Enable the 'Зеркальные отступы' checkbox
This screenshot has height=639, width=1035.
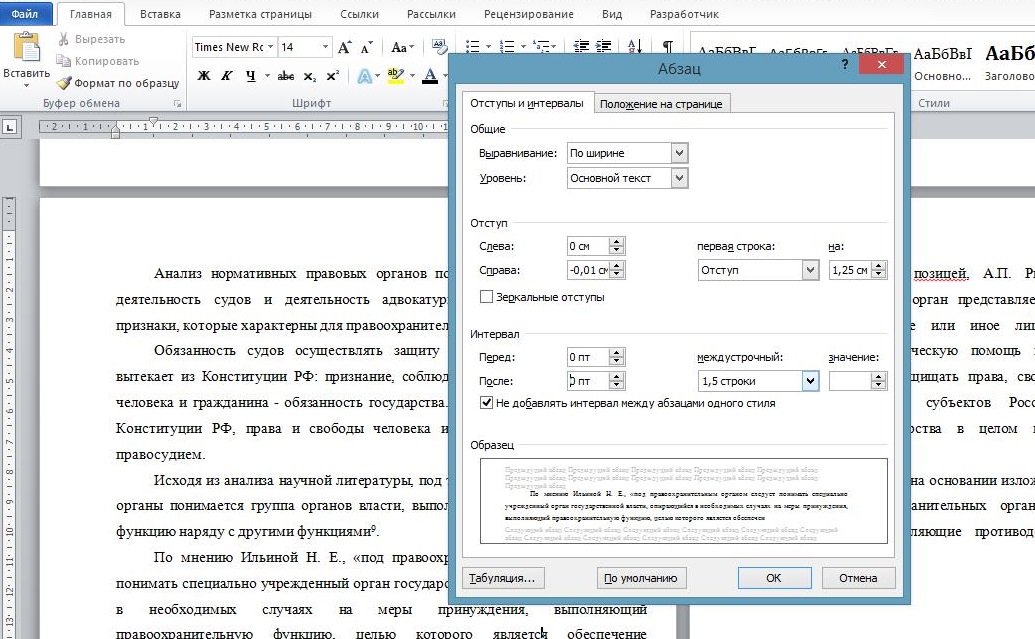(x=487, y=297)
